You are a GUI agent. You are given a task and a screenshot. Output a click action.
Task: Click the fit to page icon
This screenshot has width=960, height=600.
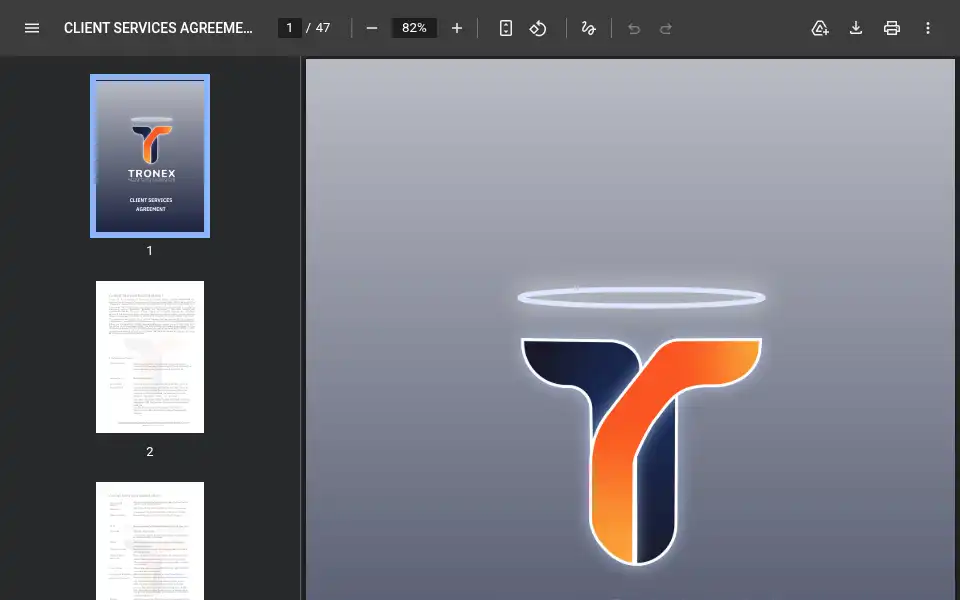pos(506,28)
